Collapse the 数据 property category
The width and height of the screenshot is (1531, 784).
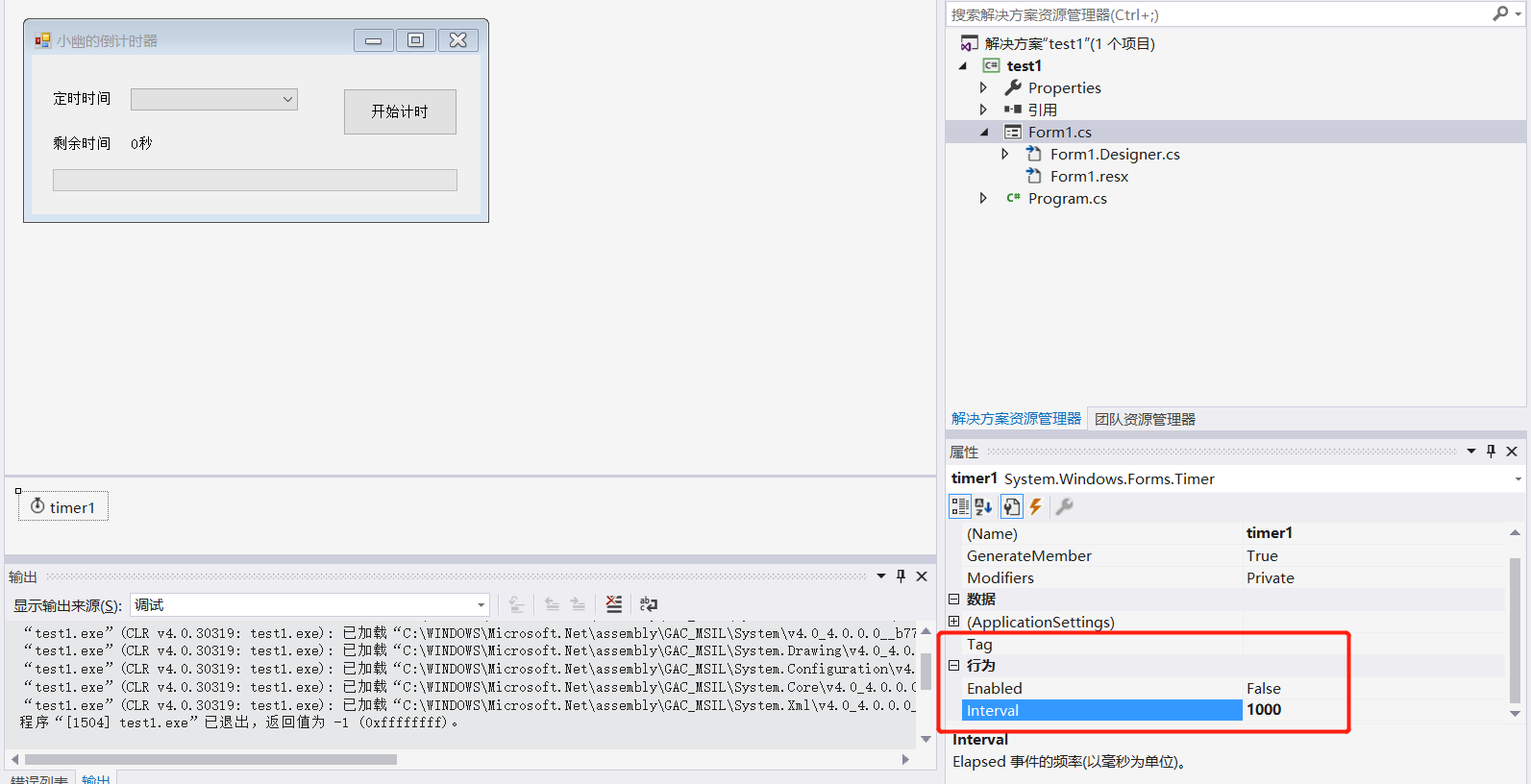(x=954, y=599)
